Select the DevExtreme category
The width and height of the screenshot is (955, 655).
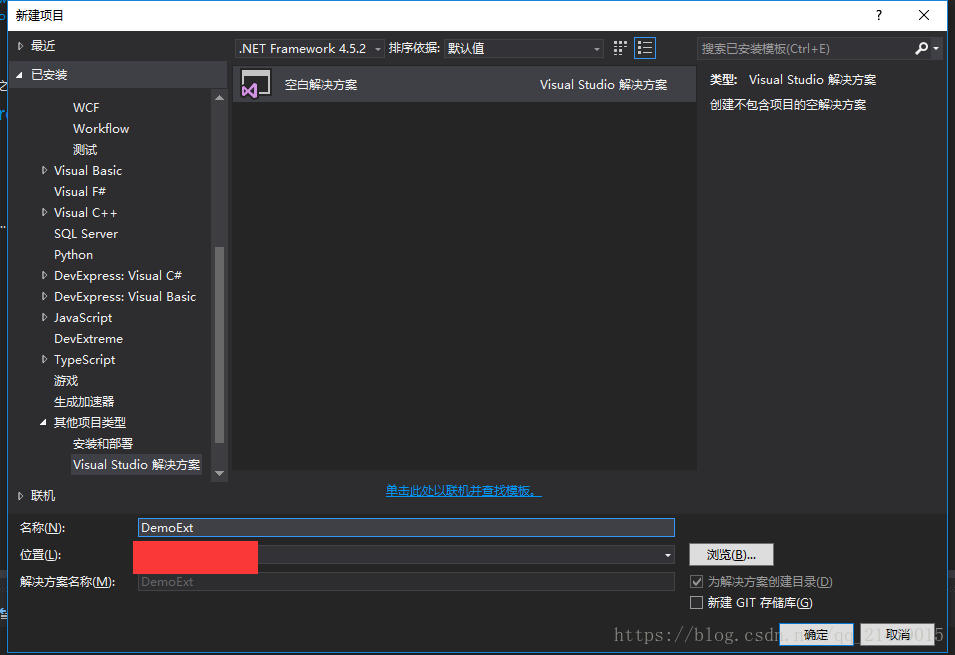tap(89, 338)
